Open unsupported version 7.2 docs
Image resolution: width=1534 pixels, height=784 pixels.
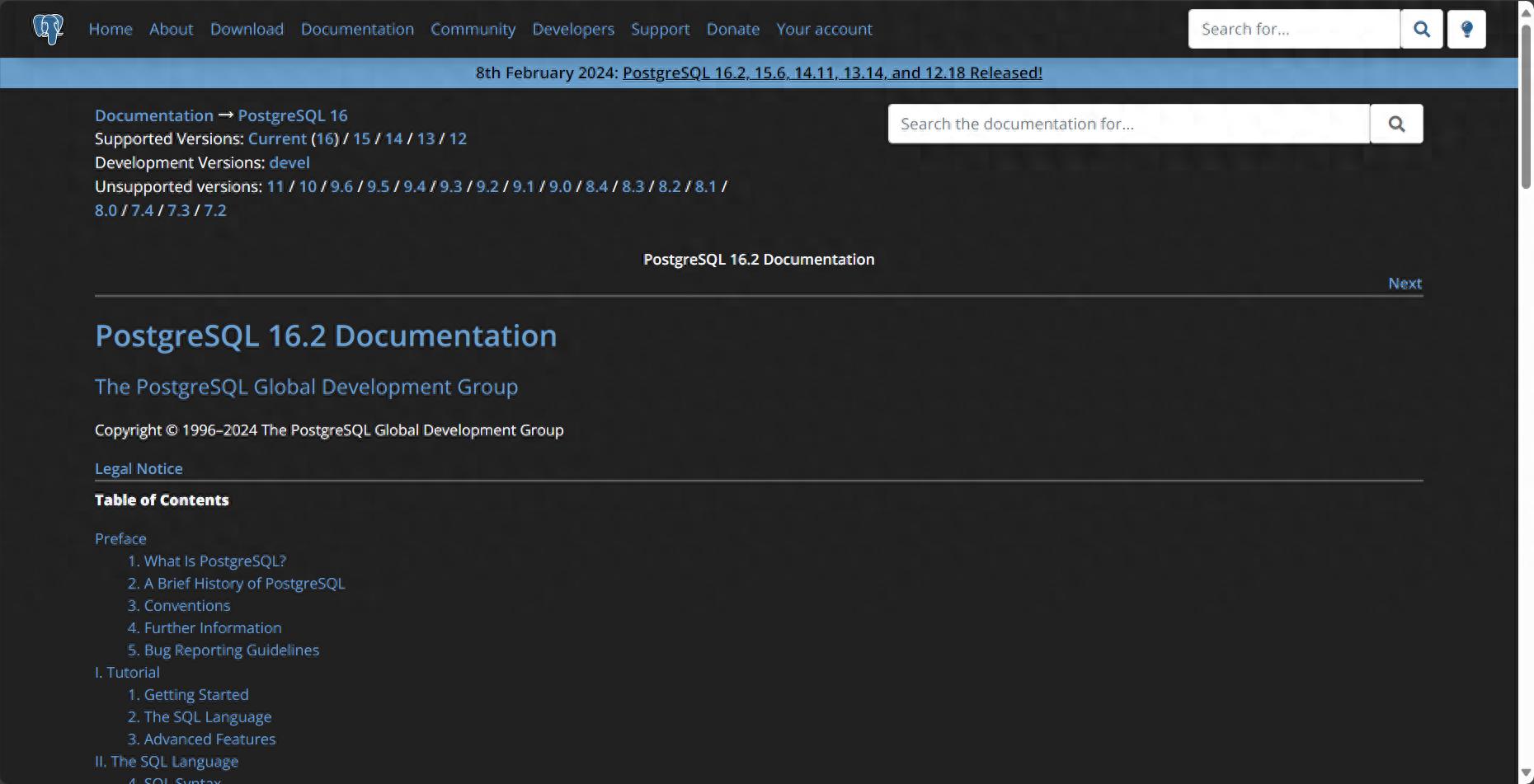pos(215,210)
